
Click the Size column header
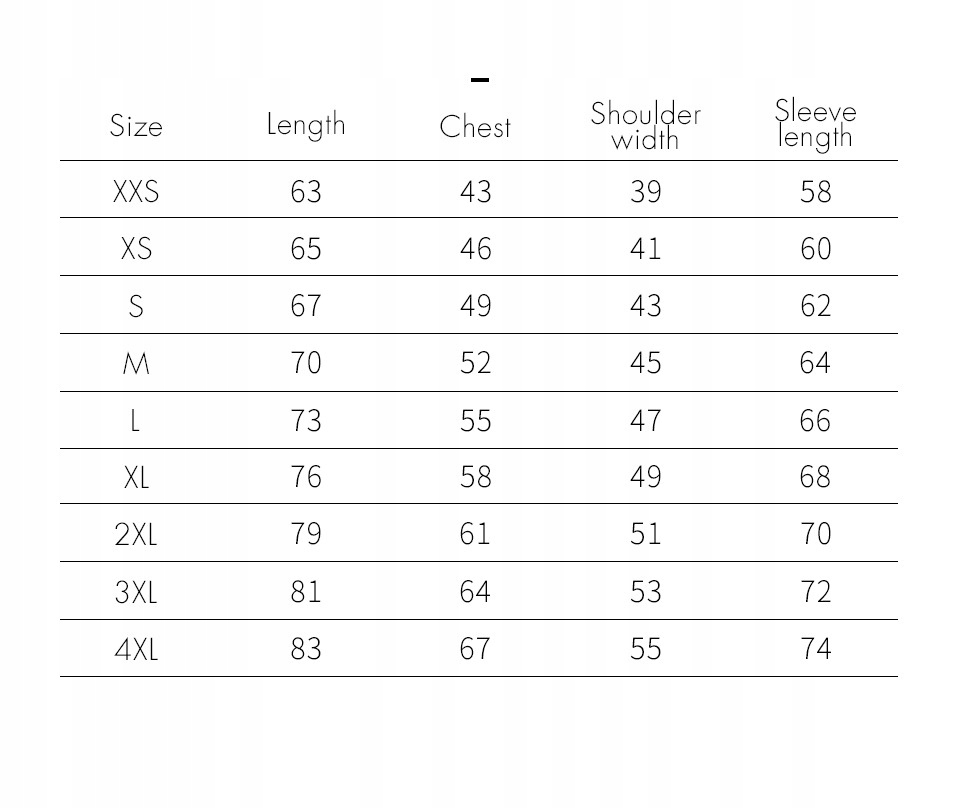pyautogui.click(x=136, y=126)
